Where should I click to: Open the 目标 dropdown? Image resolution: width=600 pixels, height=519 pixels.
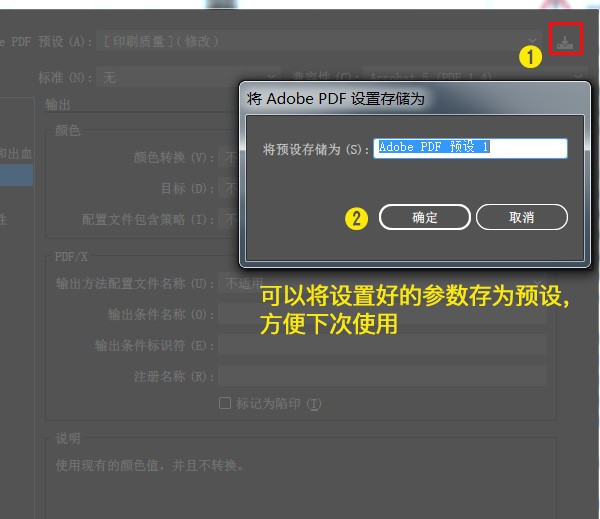click(x=228, y=188)
